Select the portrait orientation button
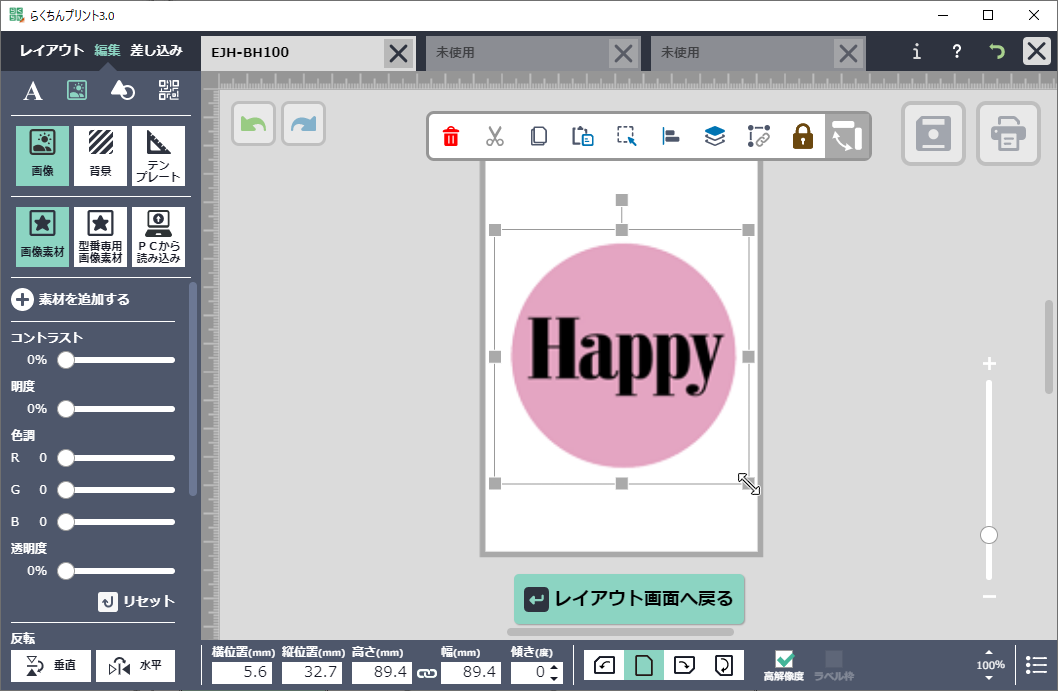The height and width of the screenshot is (691, 1058). click(644, 665)
